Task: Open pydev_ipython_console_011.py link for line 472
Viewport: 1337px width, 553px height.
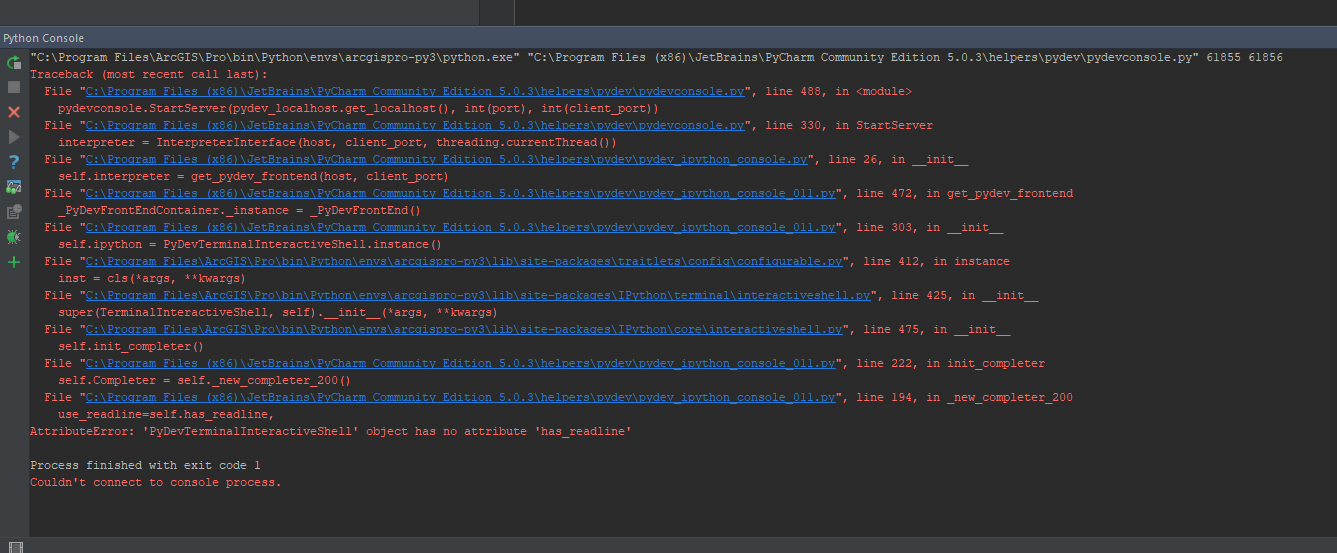Action: (460, 193)
